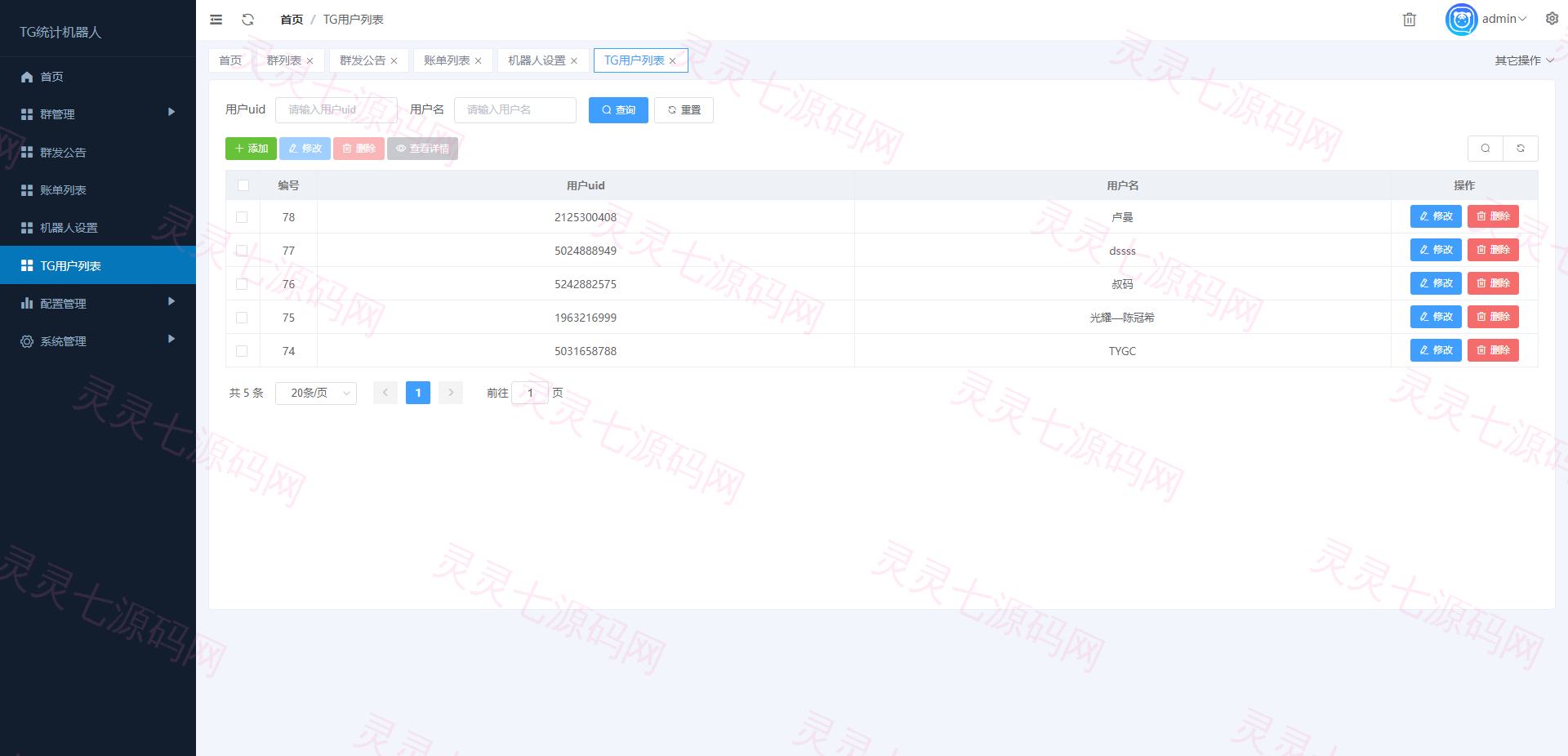Screen dimensions: 1568x756
Task: Click the green 添加 button
Action: click(251, 149)
